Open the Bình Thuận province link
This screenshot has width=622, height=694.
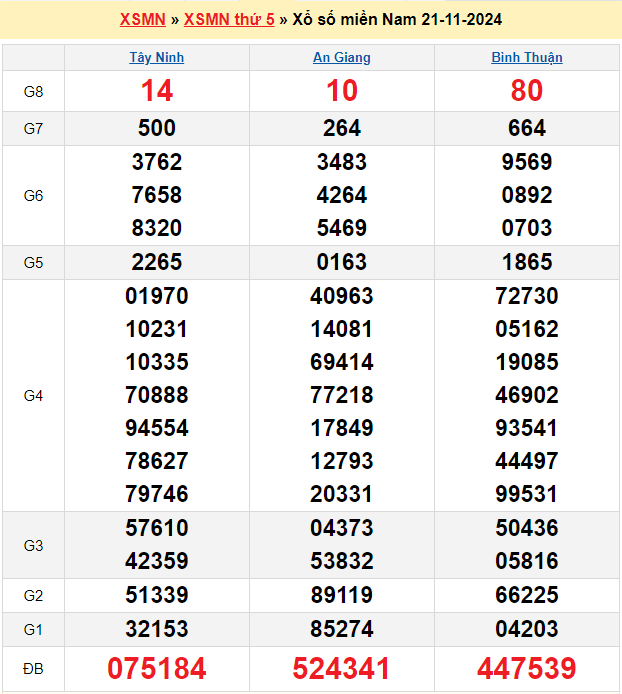tap(527, 58)
